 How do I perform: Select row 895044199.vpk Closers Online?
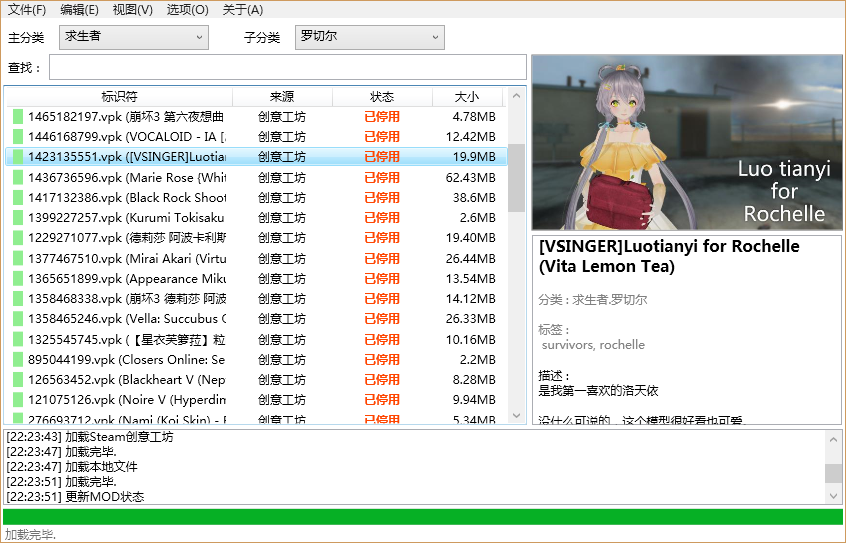click(x=256, y=359)
